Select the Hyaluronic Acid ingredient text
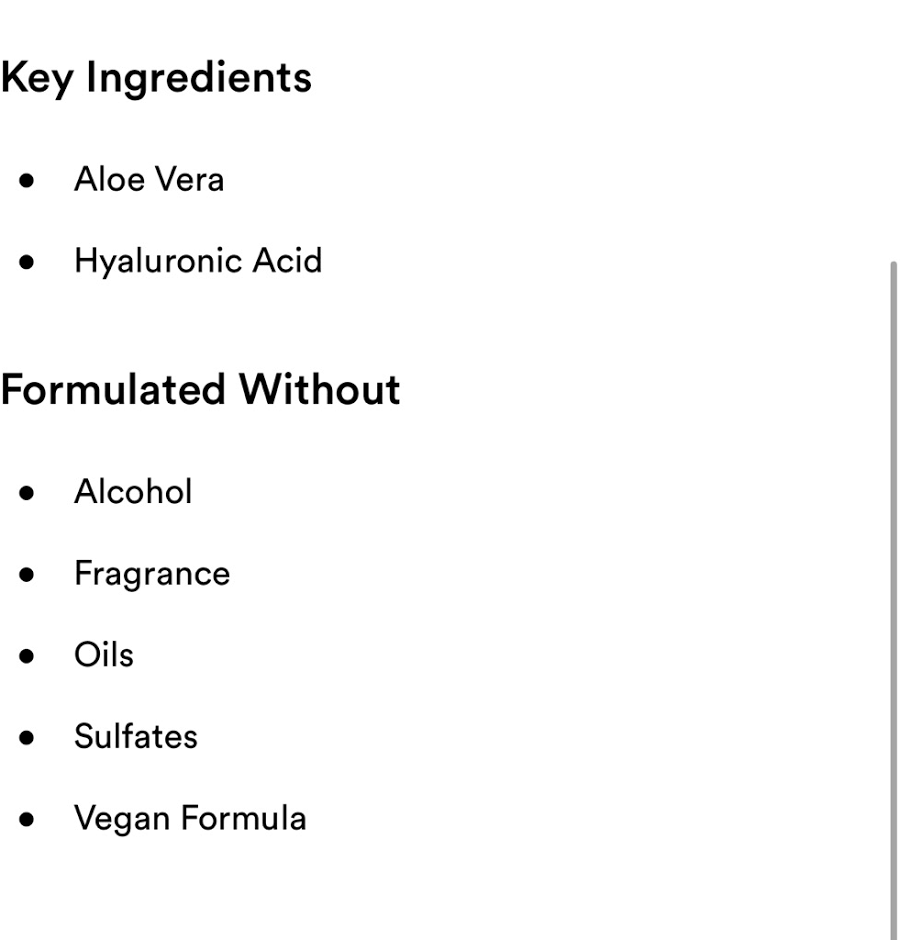Image resolution: width=900 pixels, height=940 pixels. (x=198, y=261)
